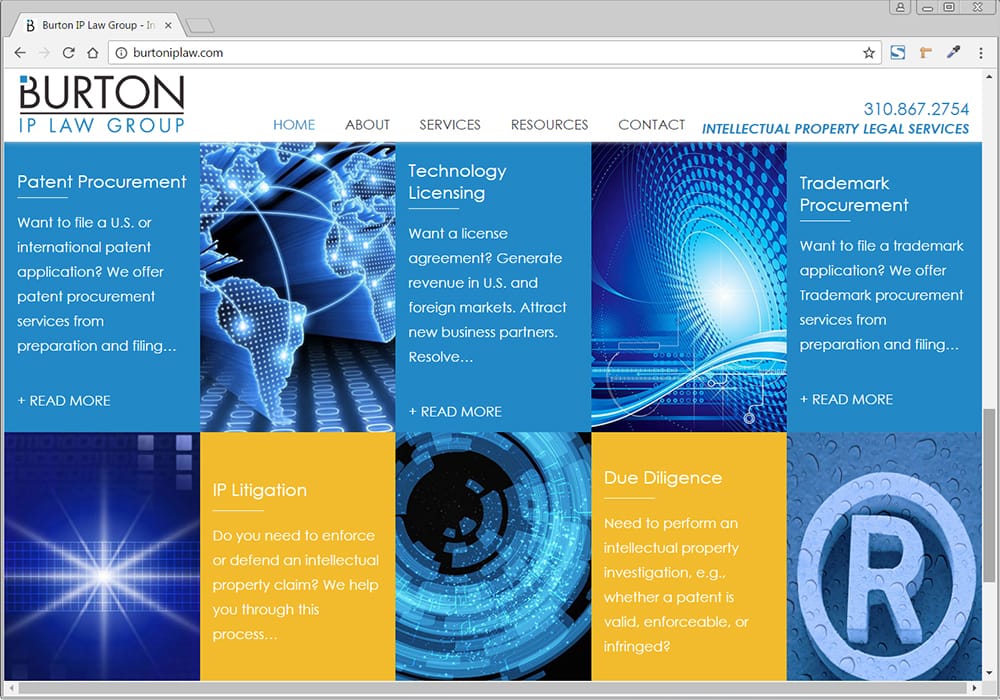The image size is (1000, 700).
Task: Click the Burton IP Law Group logo
Action: [x=102, y=104]
